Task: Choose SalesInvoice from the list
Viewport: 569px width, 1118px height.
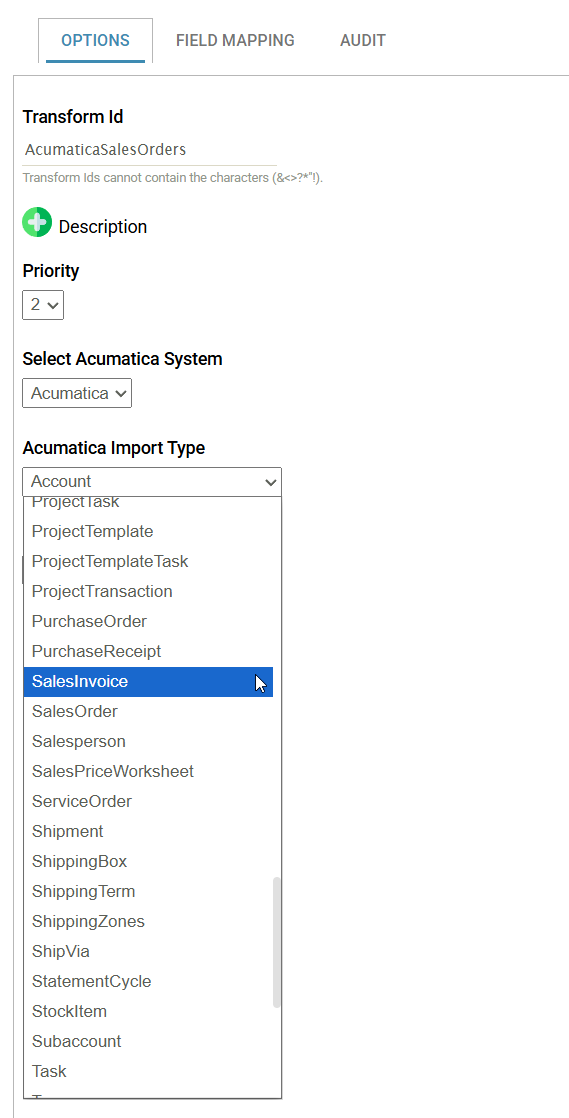Action: tap(148, 682)
